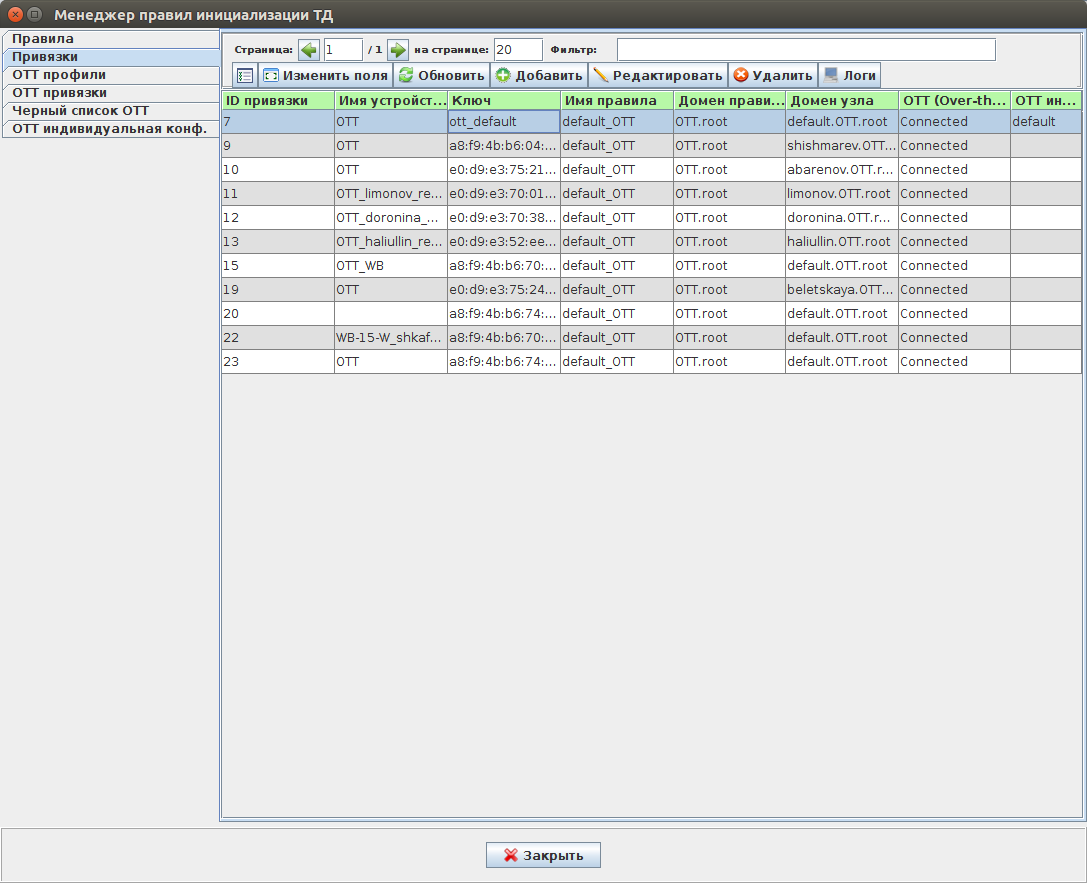Close the dialog with Закрыть
This screenshot has width=1087, height=883.
(543, 855)
